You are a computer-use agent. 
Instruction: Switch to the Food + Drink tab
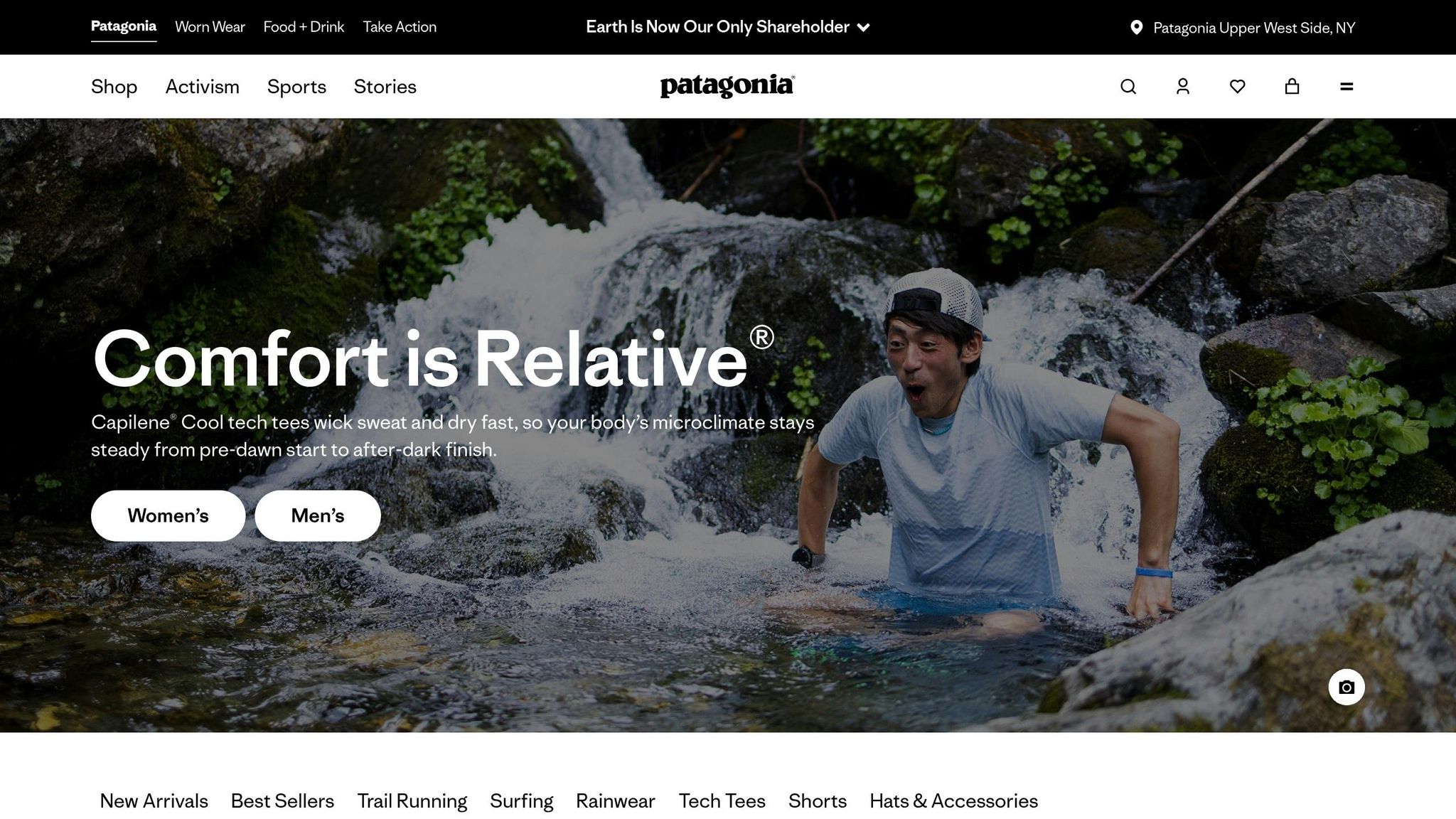(x=304, y=27)
